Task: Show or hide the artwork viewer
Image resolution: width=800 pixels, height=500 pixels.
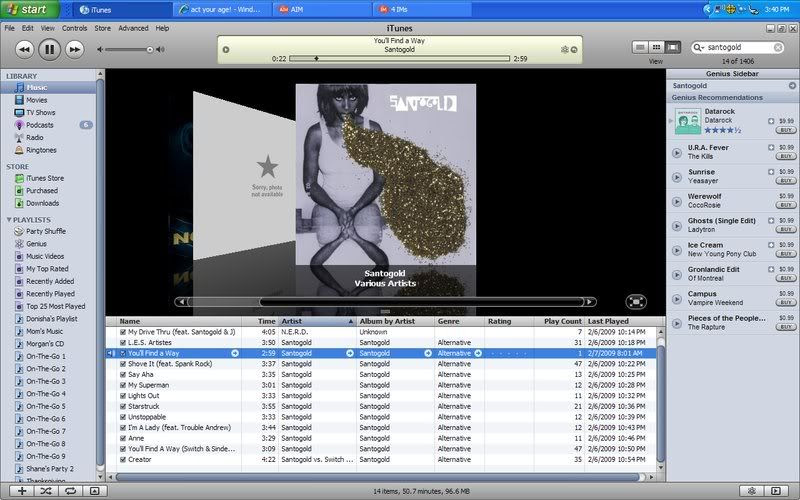Action: click(x=94, y=491)
